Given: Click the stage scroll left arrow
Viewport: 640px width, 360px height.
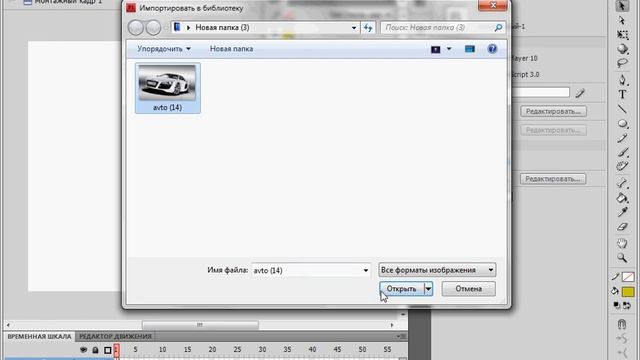Looking at the screenshot, I should [8, 325].
